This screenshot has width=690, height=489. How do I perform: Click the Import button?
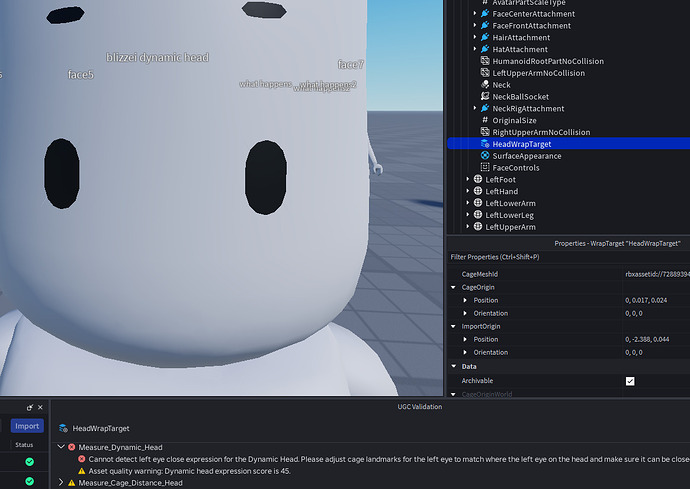[x=27, y=426]
